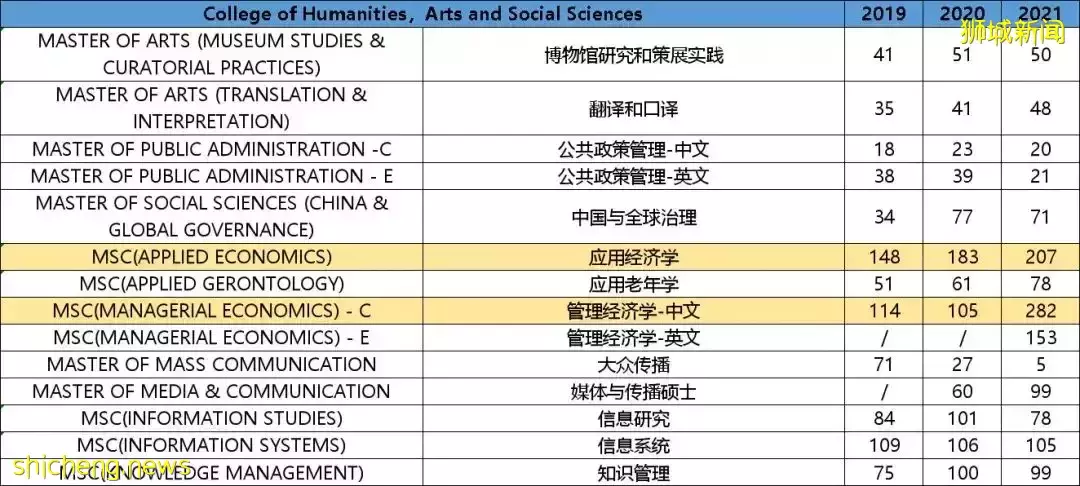
Task: Select the 2019 column header
Action: [884, 13]
